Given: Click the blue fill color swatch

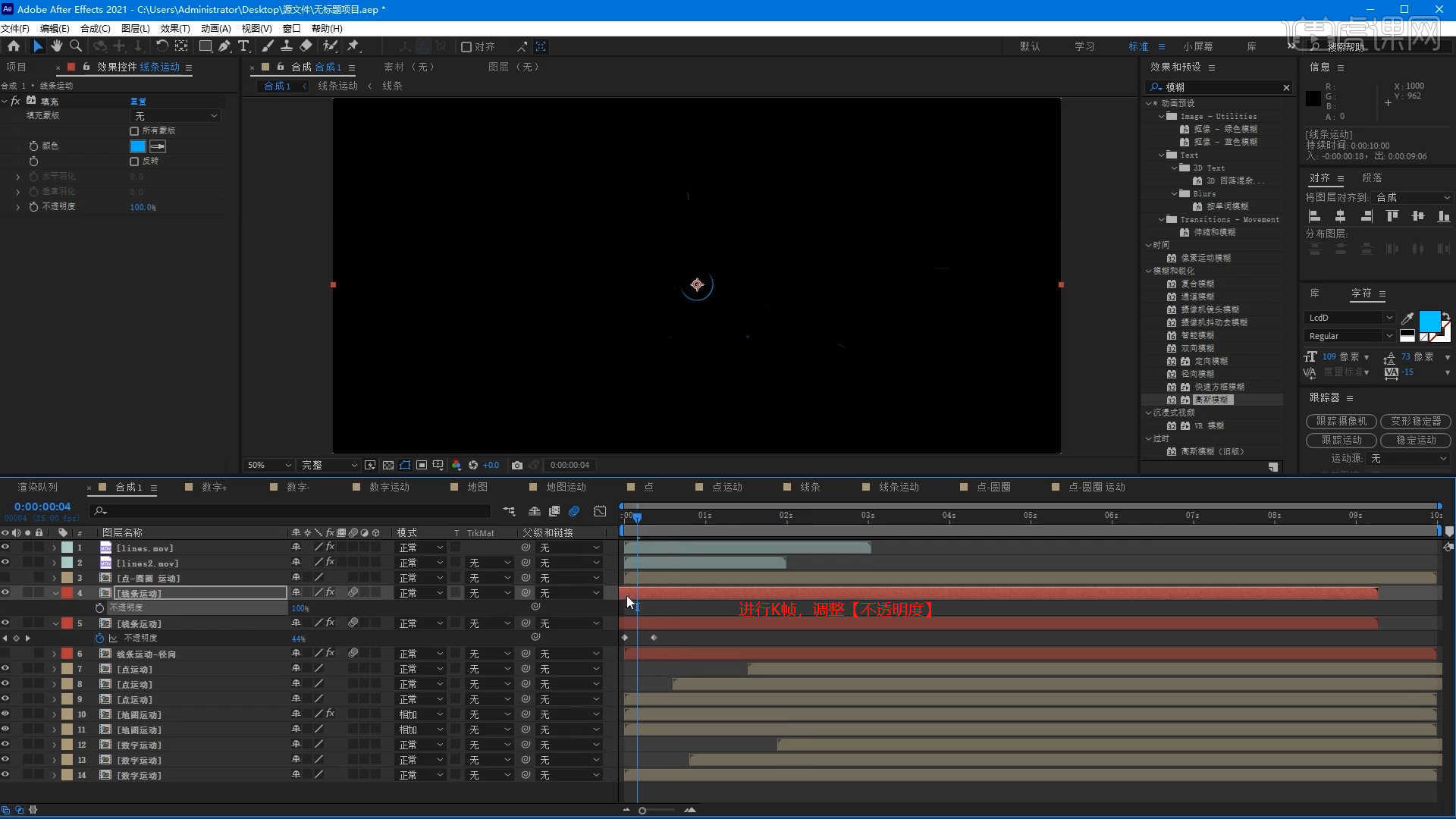Looking at the screenshot, I should tap(137, 146).
